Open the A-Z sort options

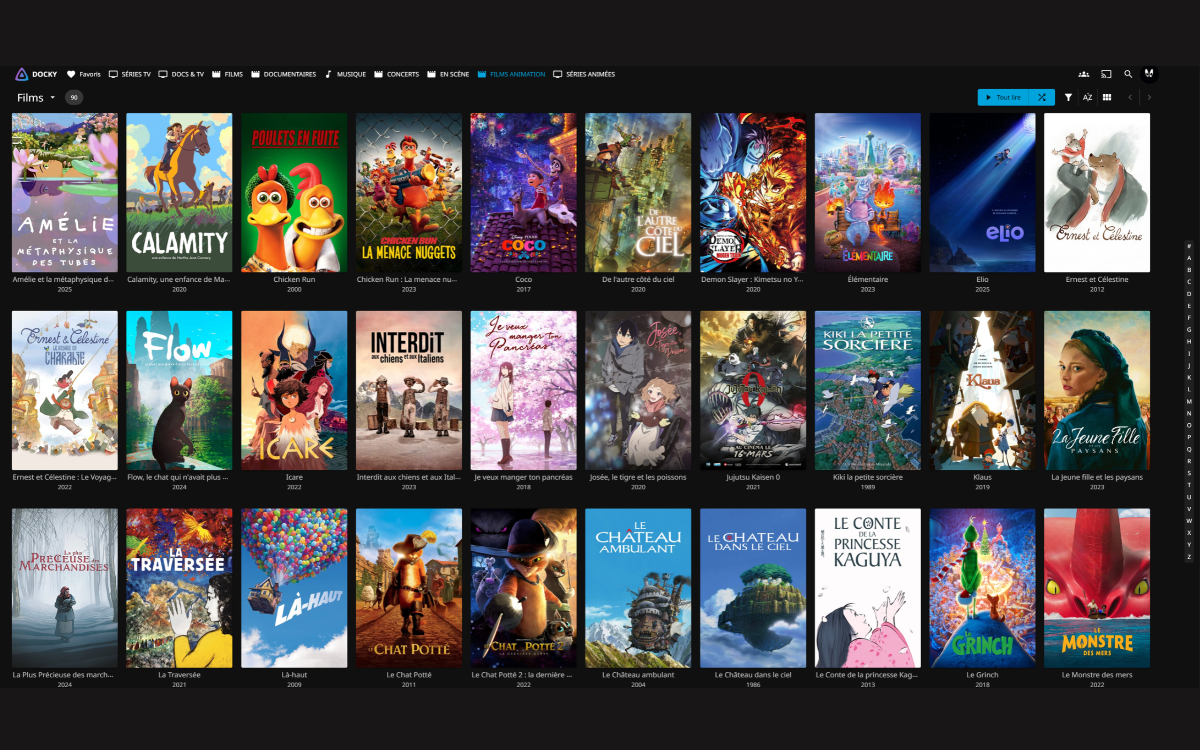tap(1087, 97)
